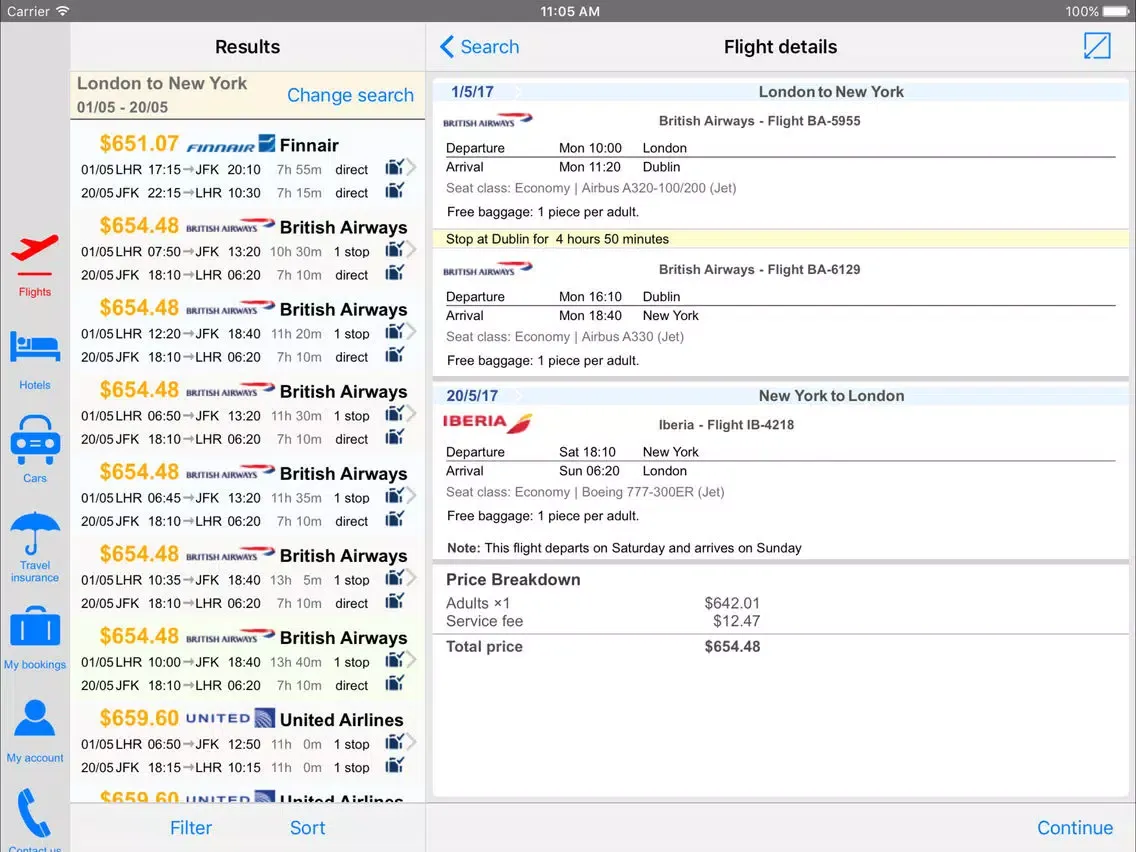
Task: Select the $659.60 United Airlines price
Action: click(x=139, y=718)
